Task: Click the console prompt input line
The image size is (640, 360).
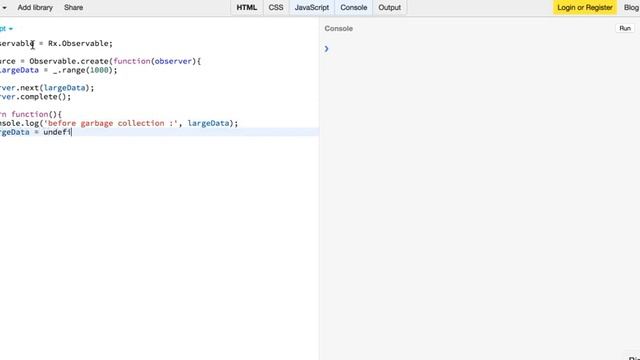Action: pos(480,49)
